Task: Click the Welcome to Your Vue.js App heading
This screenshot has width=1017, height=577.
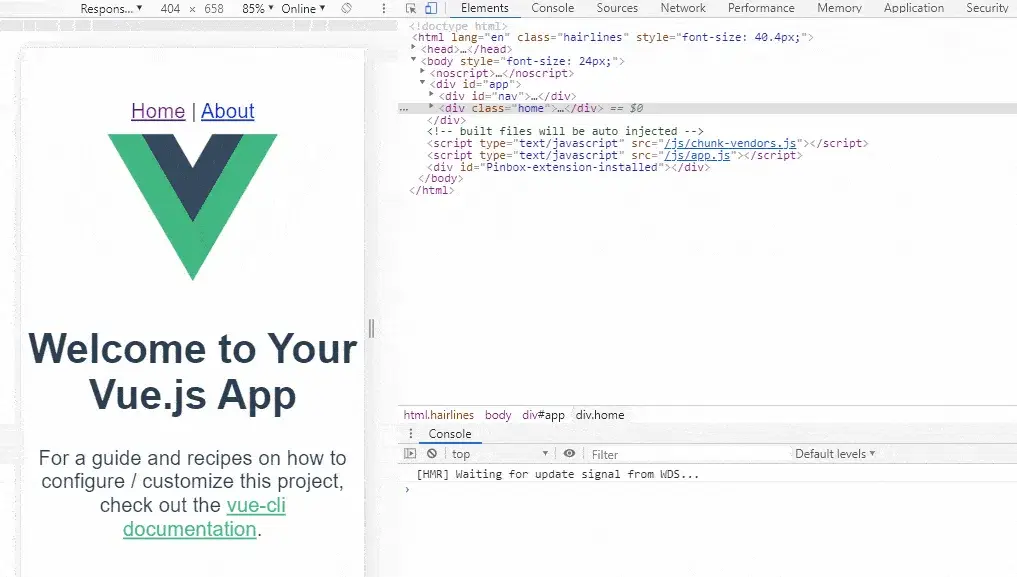Action: click(193, 371)
